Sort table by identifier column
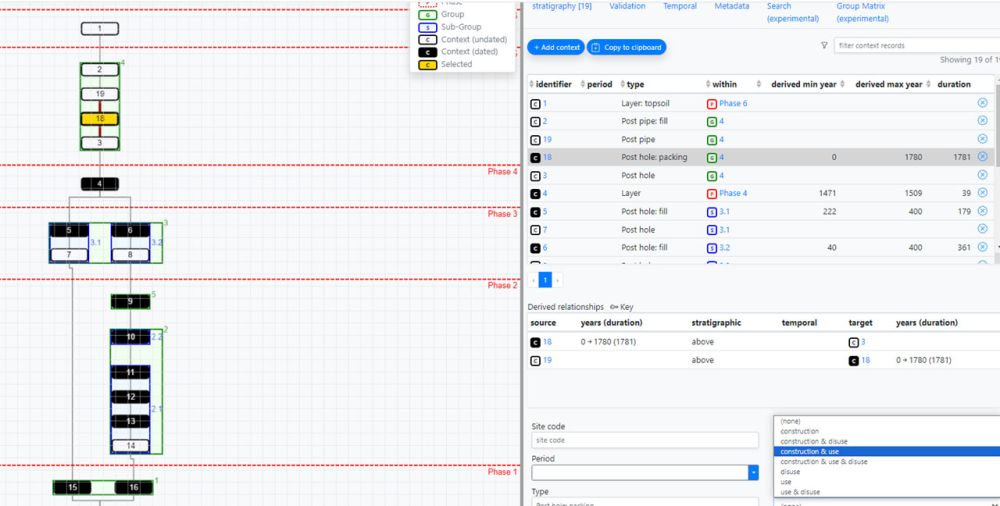The width and height of the screenshot is (1000, 506). [552, 84]
